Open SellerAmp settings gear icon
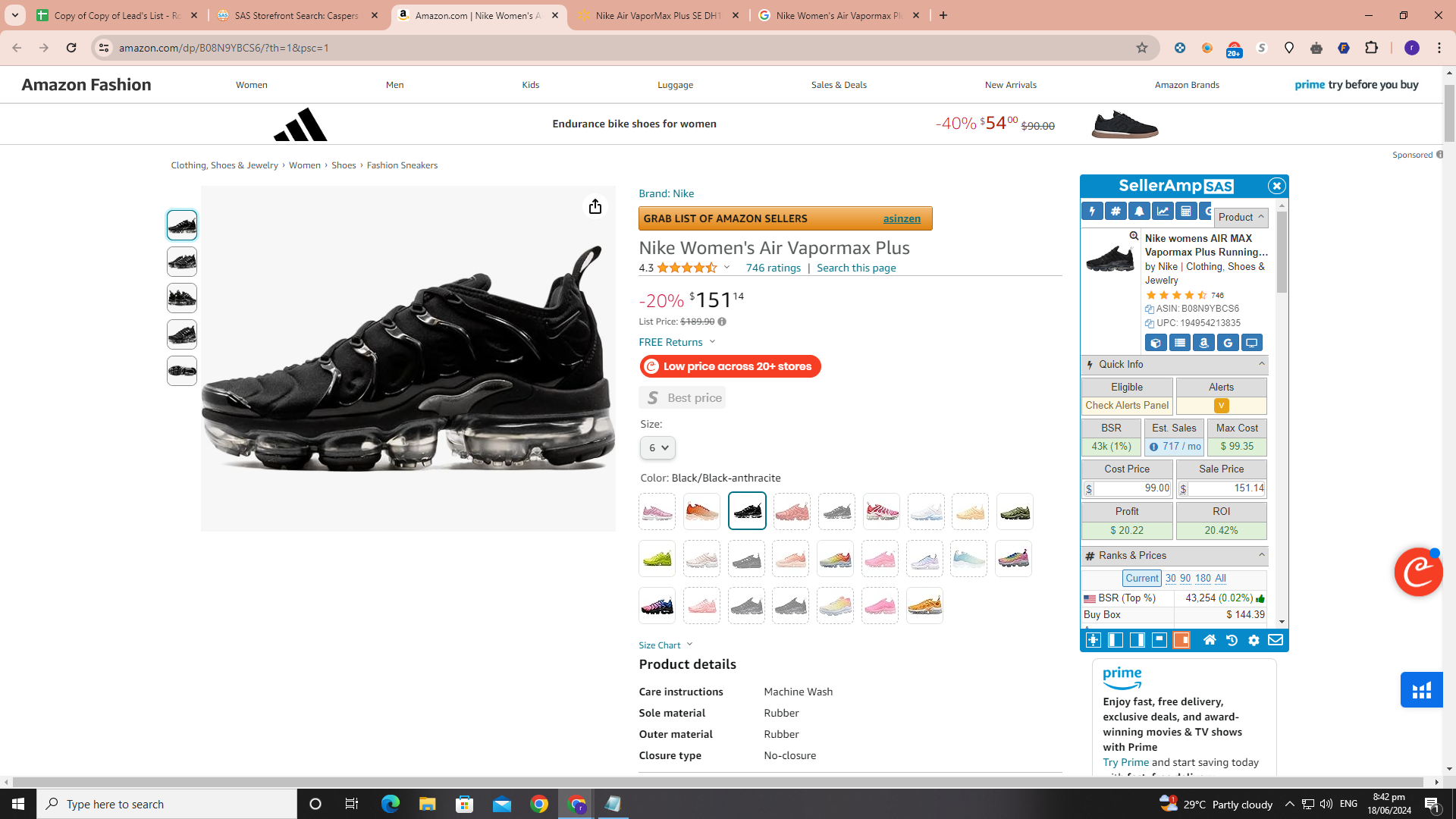The image size is (1456, 819). [1254, 641]
